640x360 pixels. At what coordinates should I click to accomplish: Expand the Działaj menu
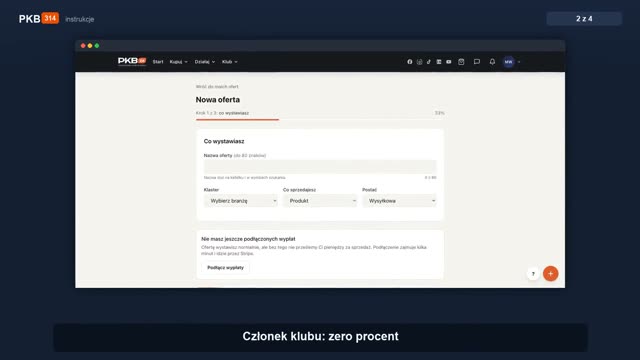(x=204, y=62)
